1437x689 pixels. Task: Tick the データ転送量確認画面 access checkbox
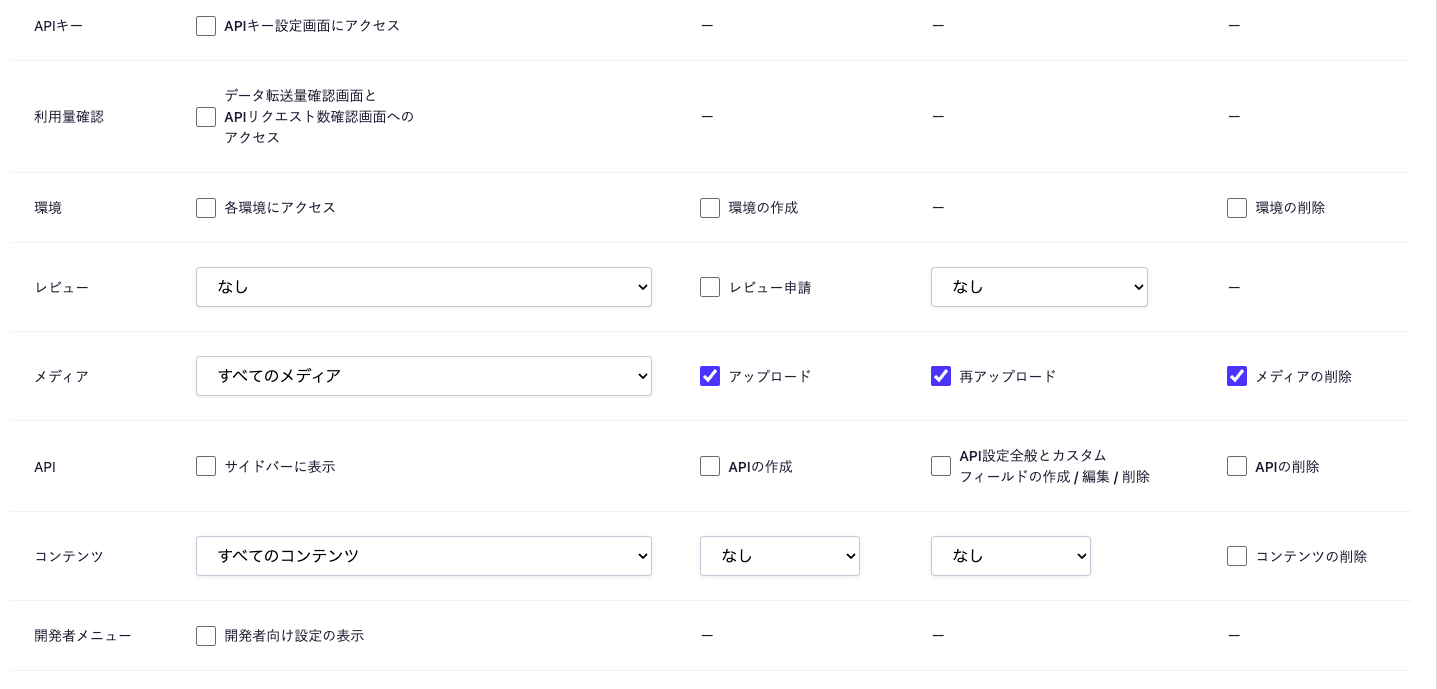pos(206,117)
